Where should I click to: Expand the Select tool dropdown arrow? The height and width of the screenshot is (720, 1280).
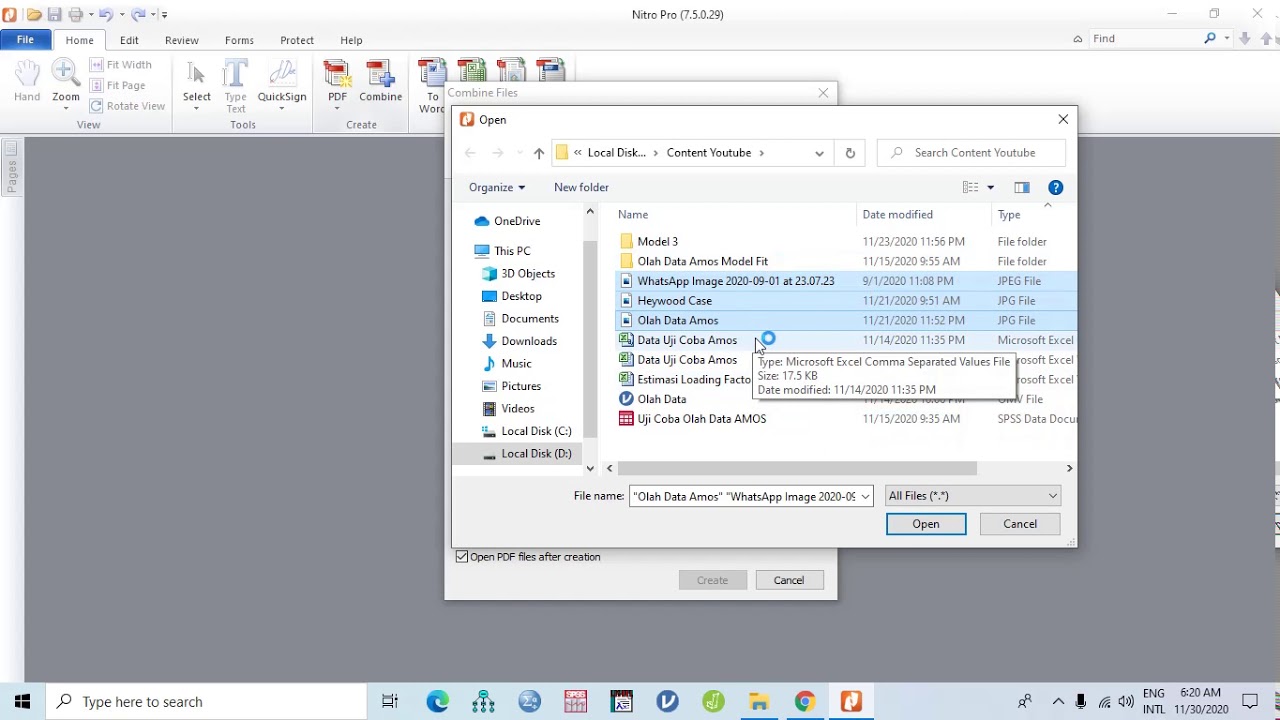coord(196,109)
